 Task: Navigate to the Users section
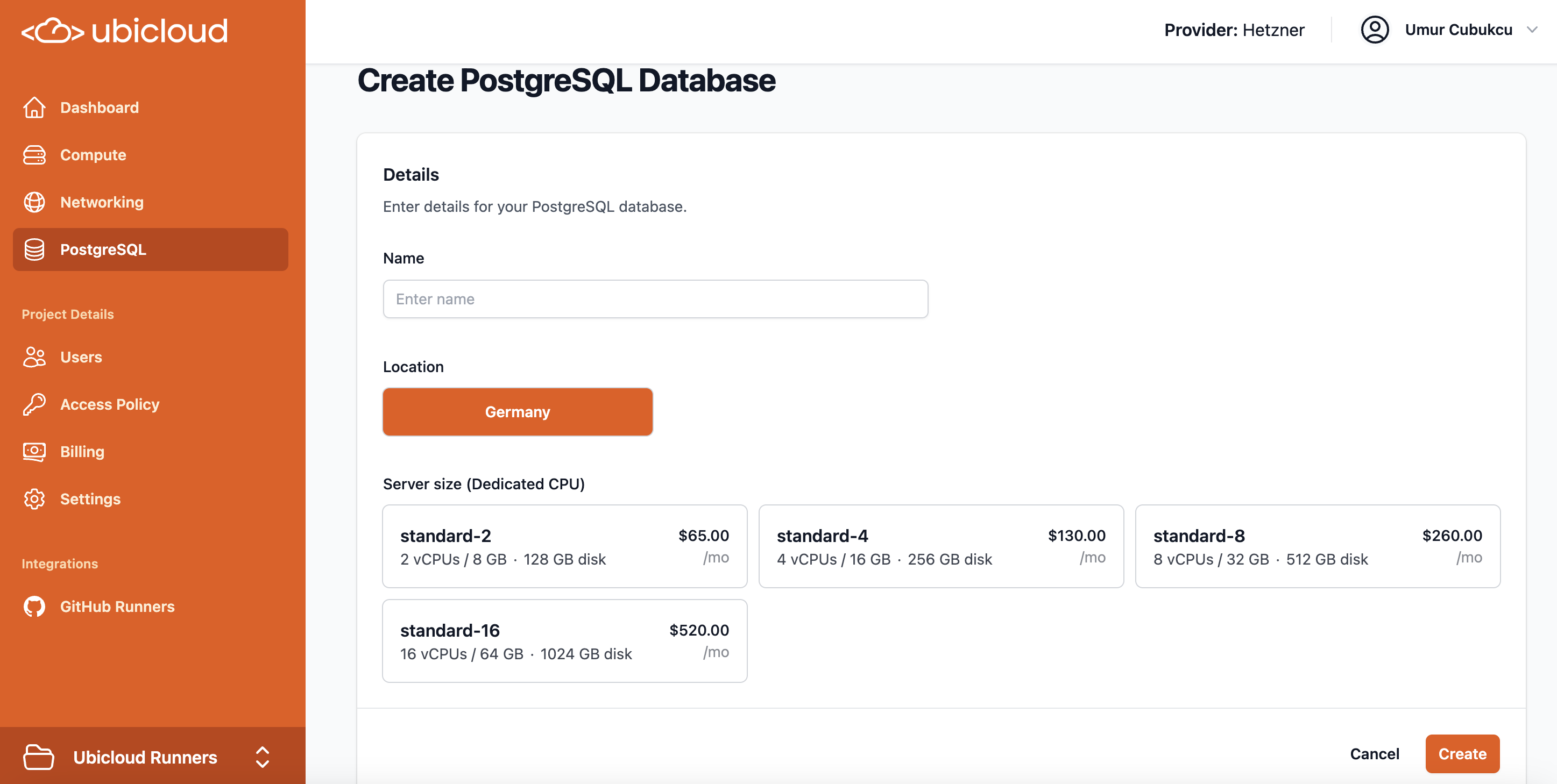pos(80,357)
